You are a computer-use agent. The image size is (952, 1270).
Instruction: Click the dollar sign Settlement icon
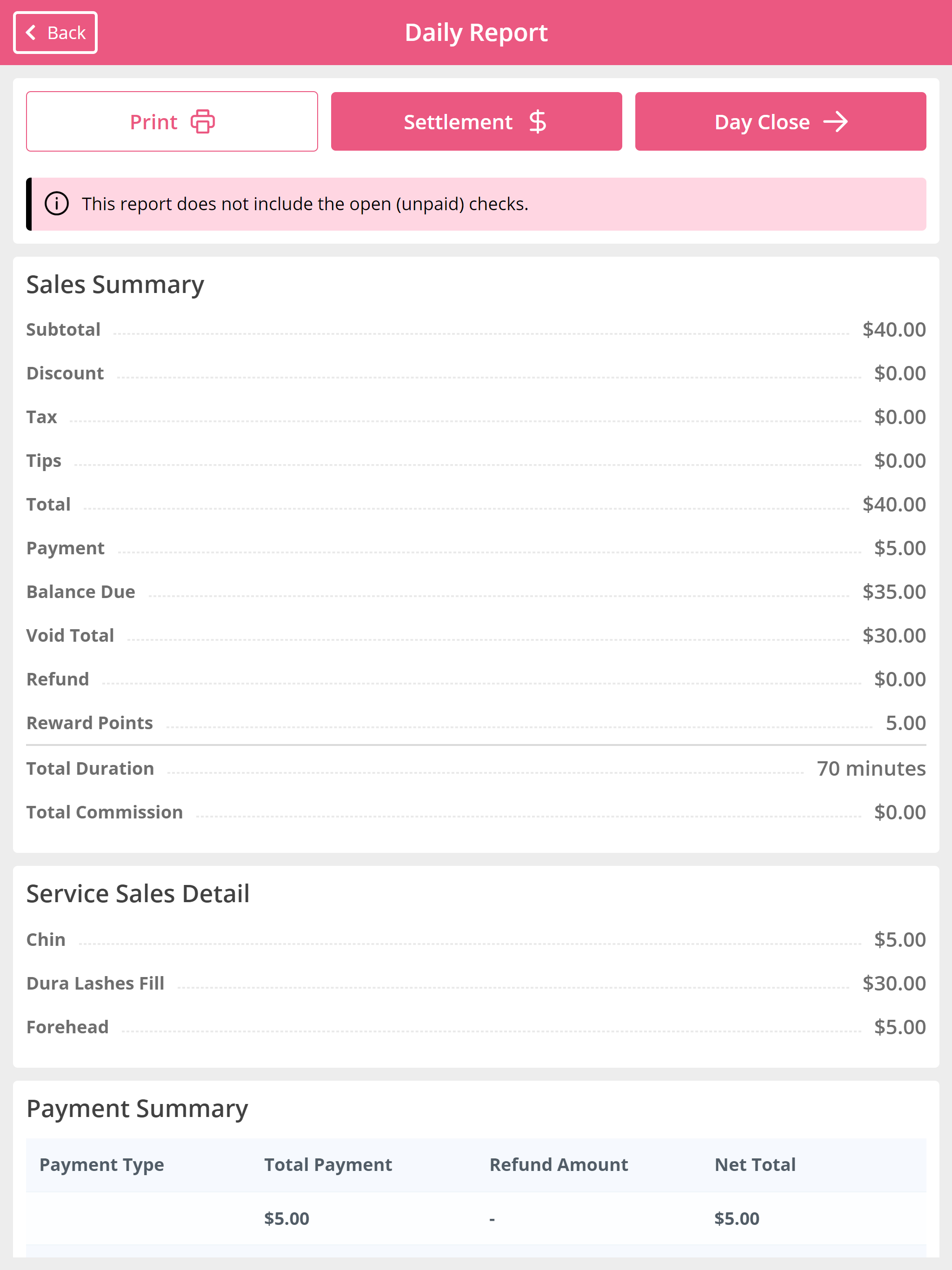[x=538, y=122]
